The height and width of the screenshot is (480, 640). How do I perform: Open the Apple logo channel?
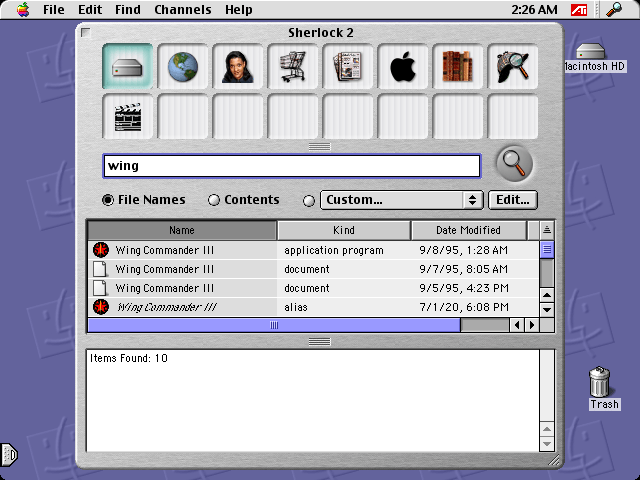[x=402, y=67]
